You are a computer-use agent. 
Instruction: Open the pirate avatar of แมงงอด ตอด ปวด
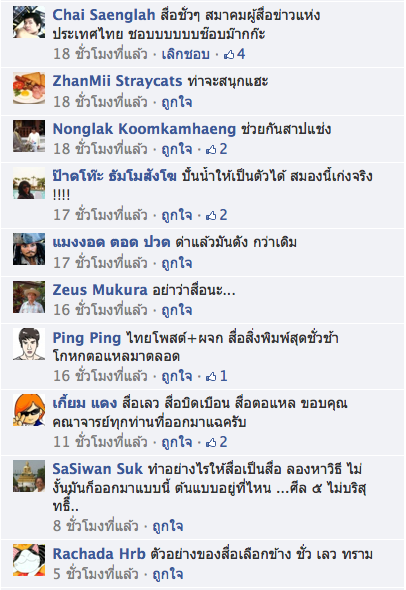[x=29, y=249]
